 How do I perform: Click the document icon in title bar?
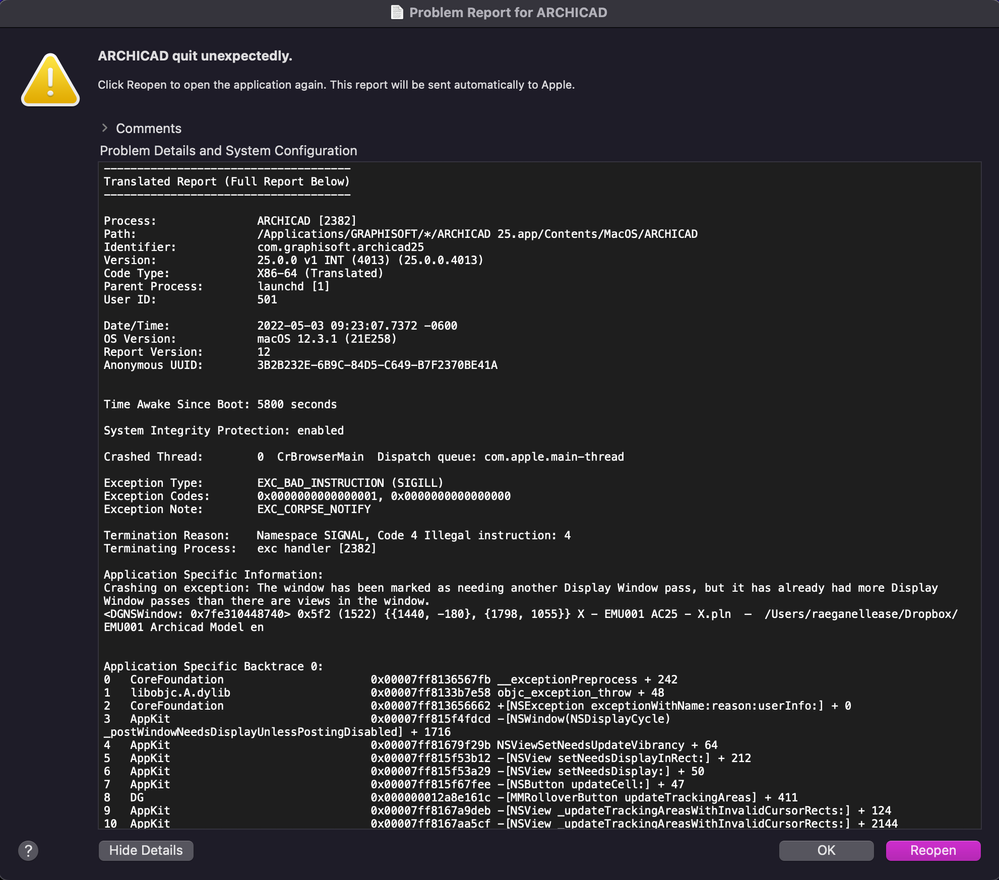(397, 12)
